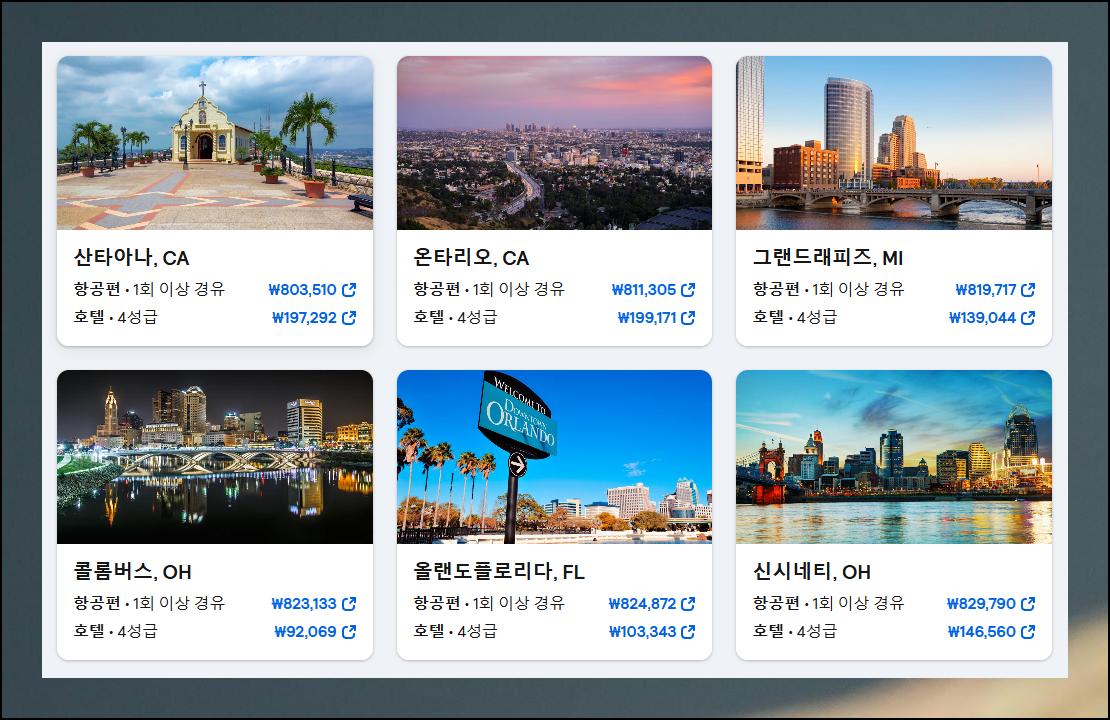Open the 온타리오 hotel price ₩199,171

tap(647, 318)
